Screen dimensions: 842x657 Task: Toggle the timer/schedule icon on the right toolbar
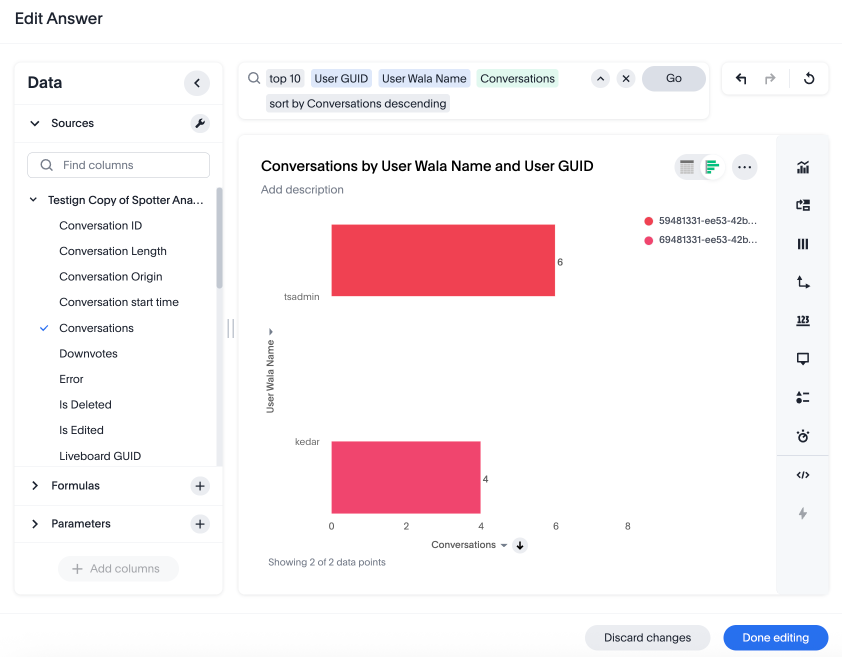(802, 436)
